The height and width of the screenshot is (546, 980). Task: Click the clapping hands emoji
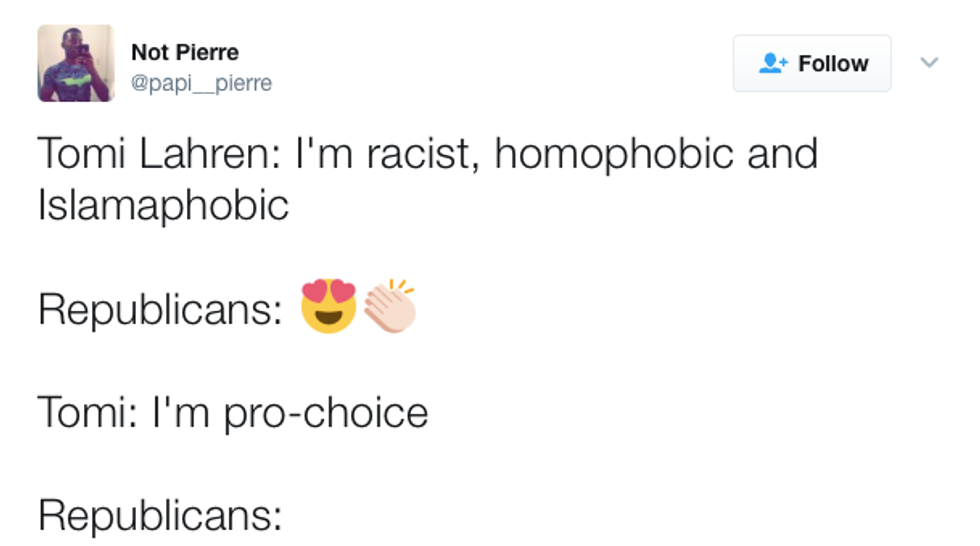tap(389, 306)
